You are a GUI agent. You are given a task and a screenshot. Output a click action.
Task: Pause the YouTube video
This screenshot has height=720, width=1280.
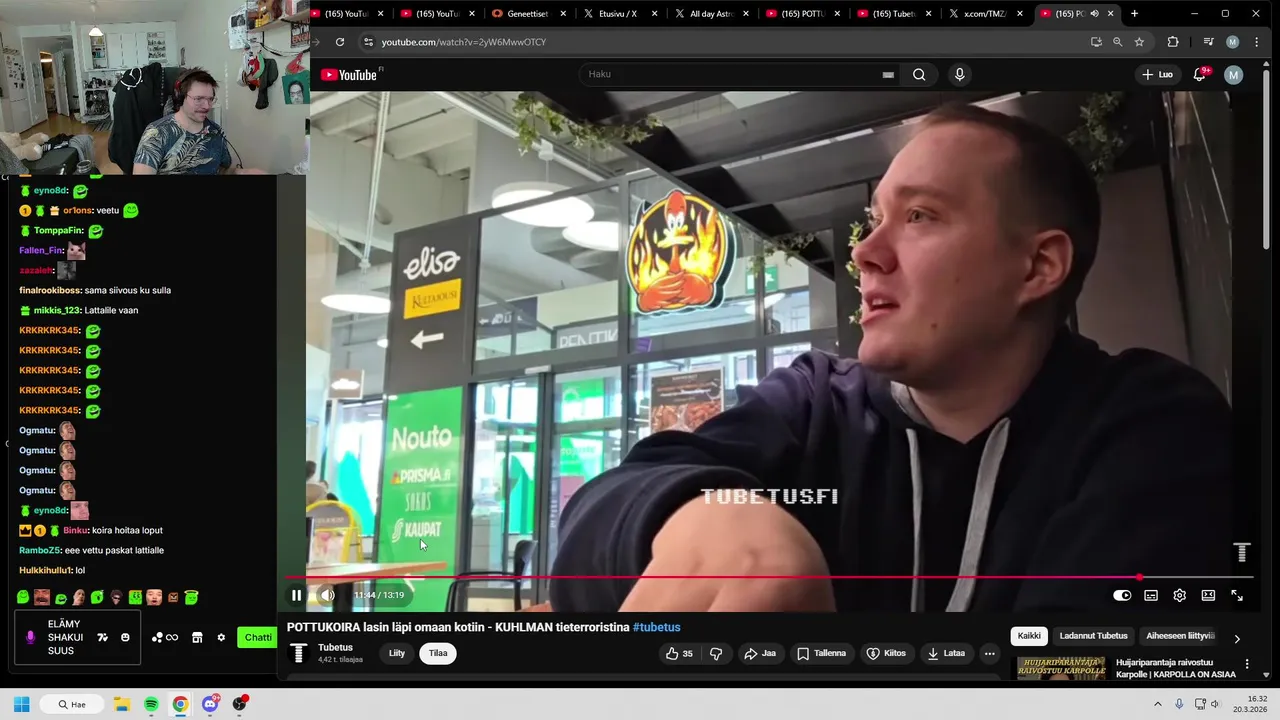coord(296,595)
